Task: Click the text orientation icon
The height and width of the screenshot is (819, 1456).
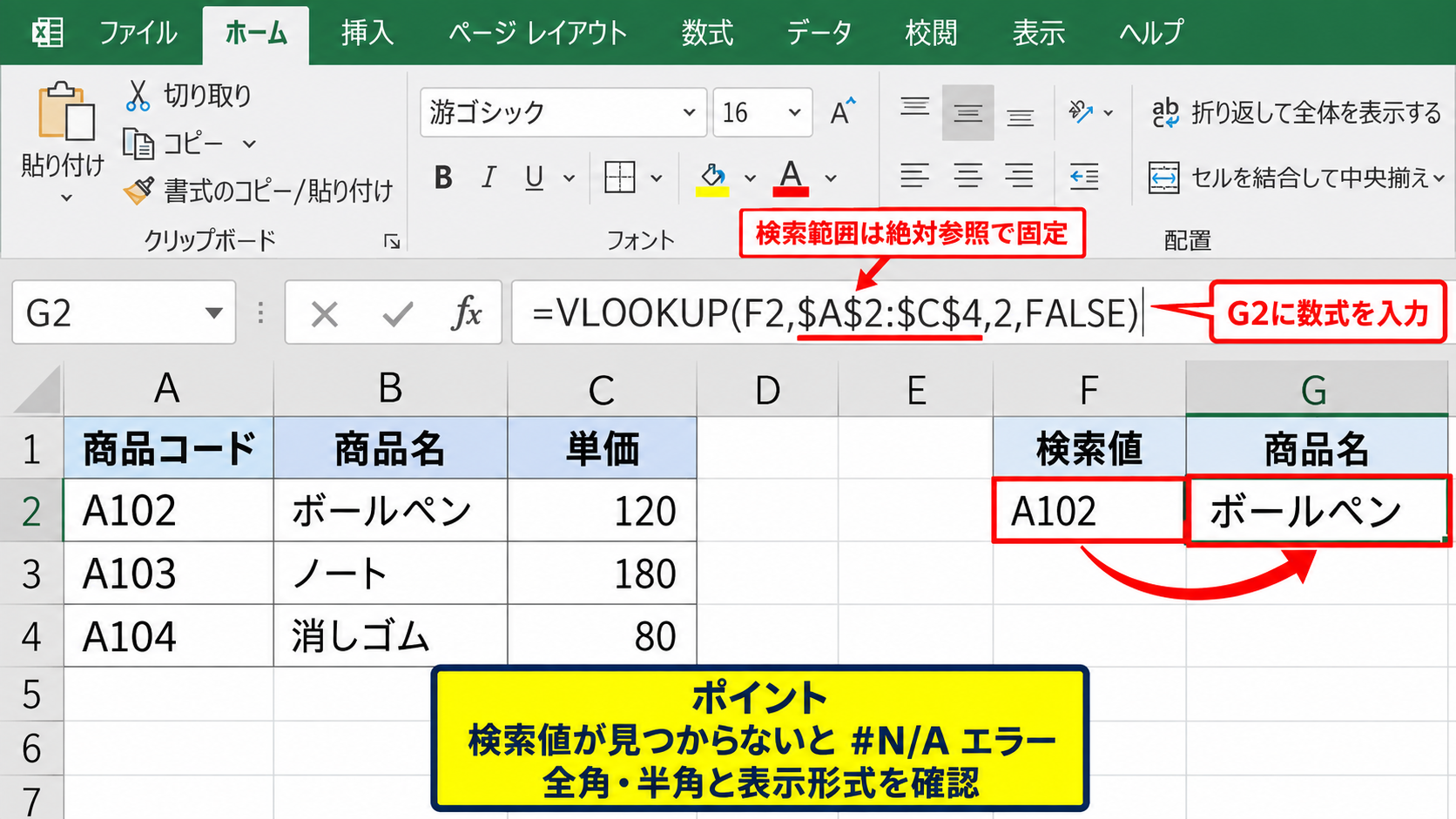Action: (1081, 111)
